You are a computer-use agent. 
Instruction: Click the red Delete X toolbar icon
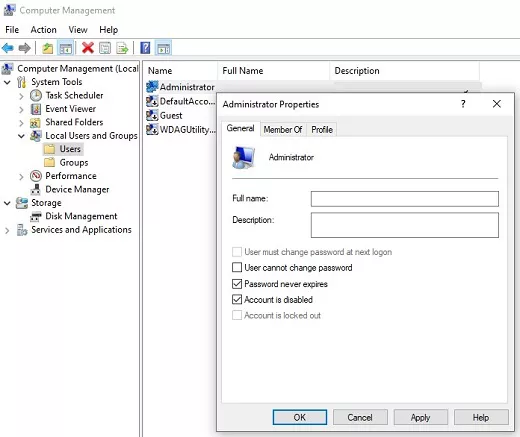(x=88, y=48)
